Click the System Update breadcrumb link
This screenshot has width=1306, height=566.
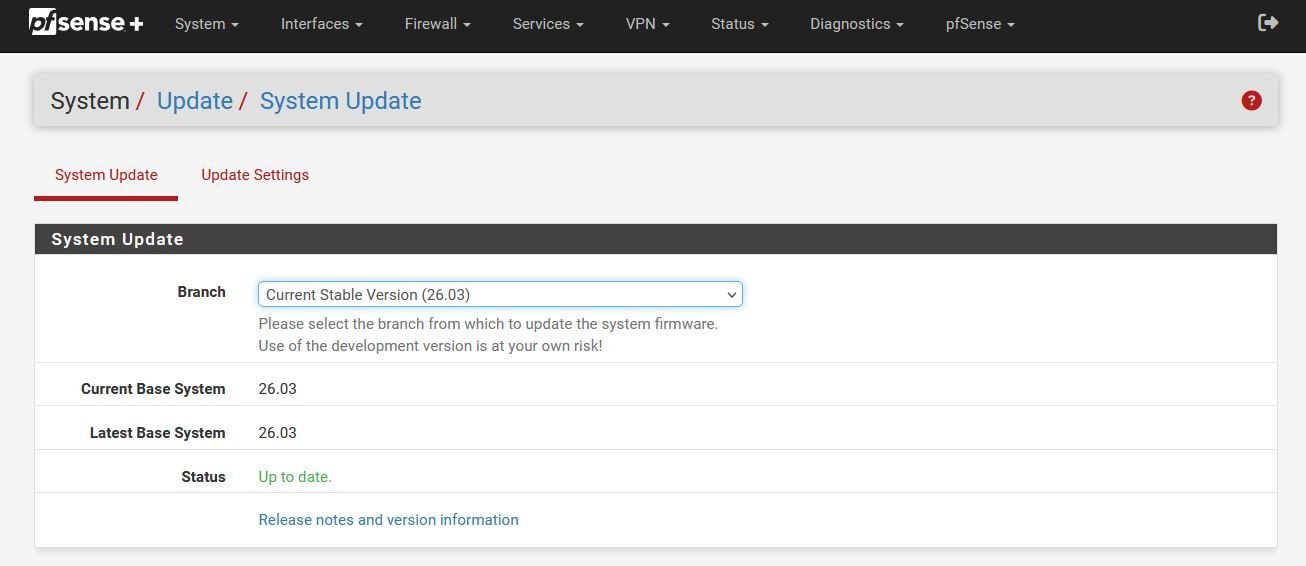click(340, 101)
